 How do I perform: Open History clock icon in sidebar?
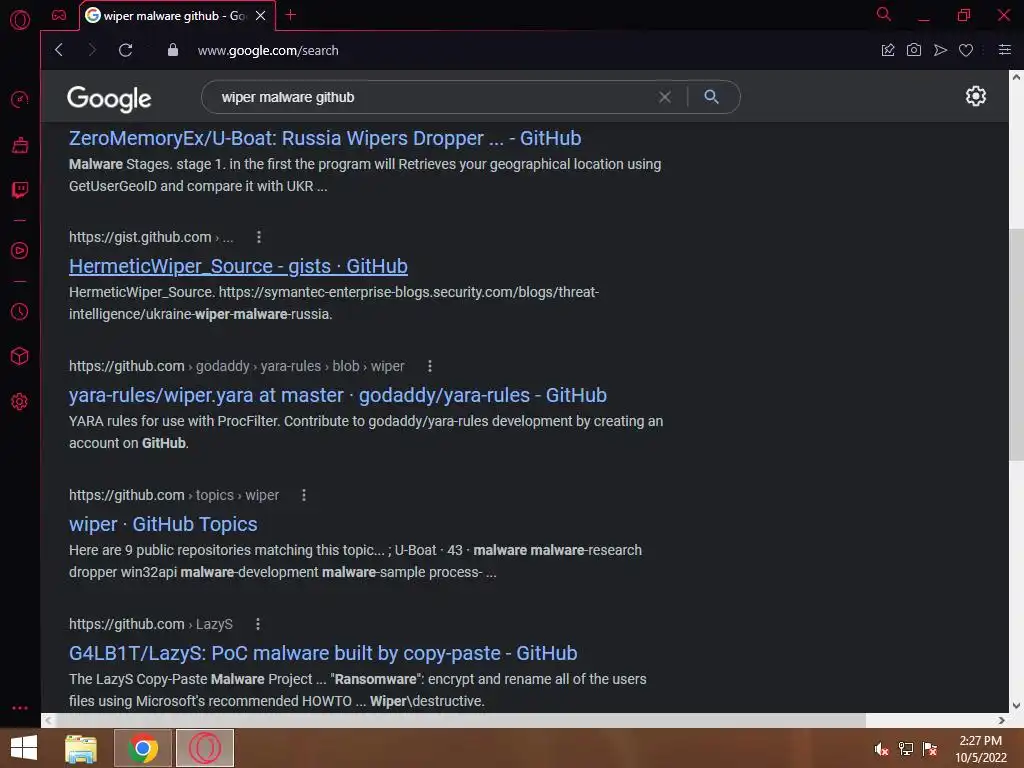[20, 312]
